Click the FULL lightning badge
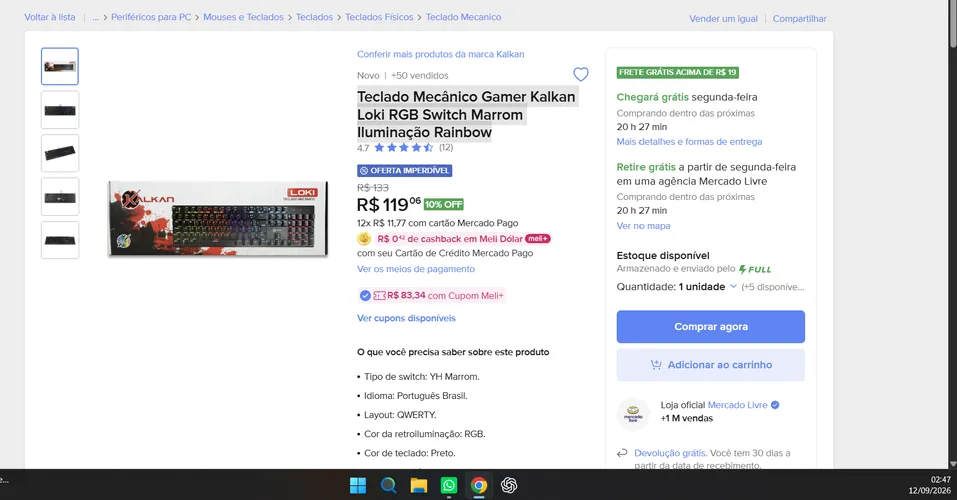Viewport: 957px width, 500px height. tap(755, 269)
